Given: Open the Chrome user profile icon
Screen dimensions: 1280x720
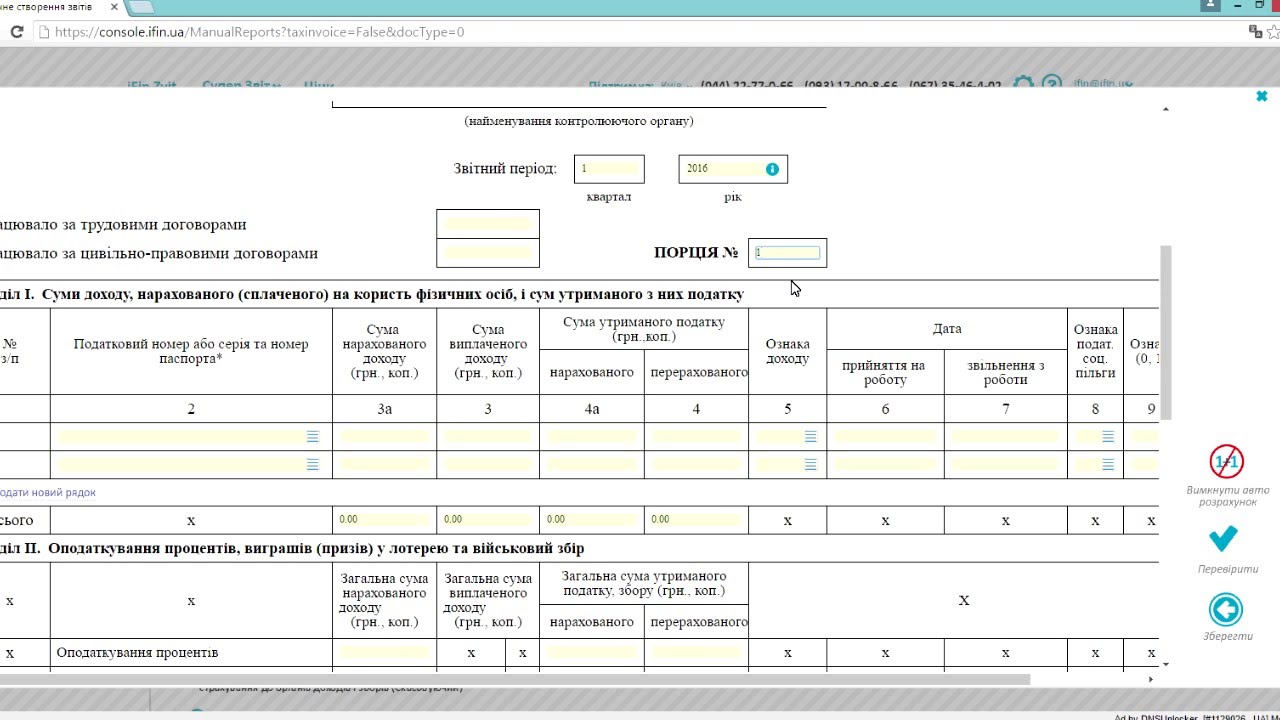Looking at the screenshot, I should pos(1211,5).
